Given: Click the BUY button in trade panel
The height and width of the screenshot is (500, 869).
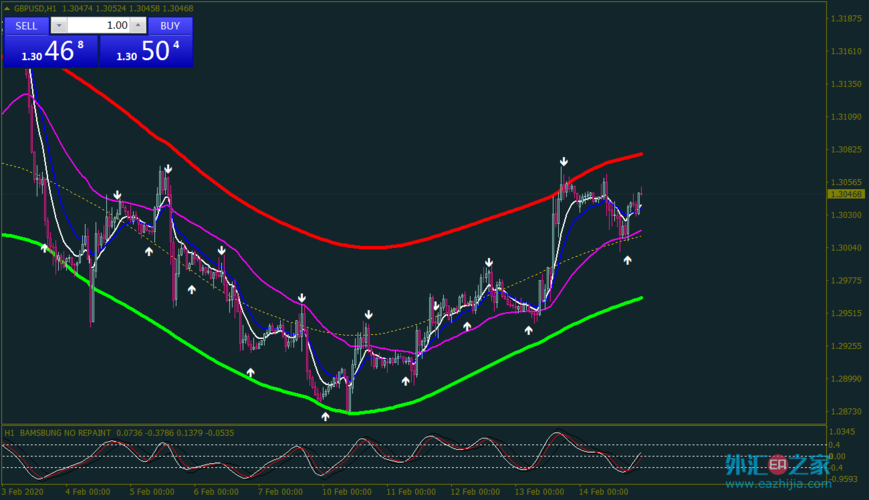Looking at the screenshot, I should click(170, 25).
